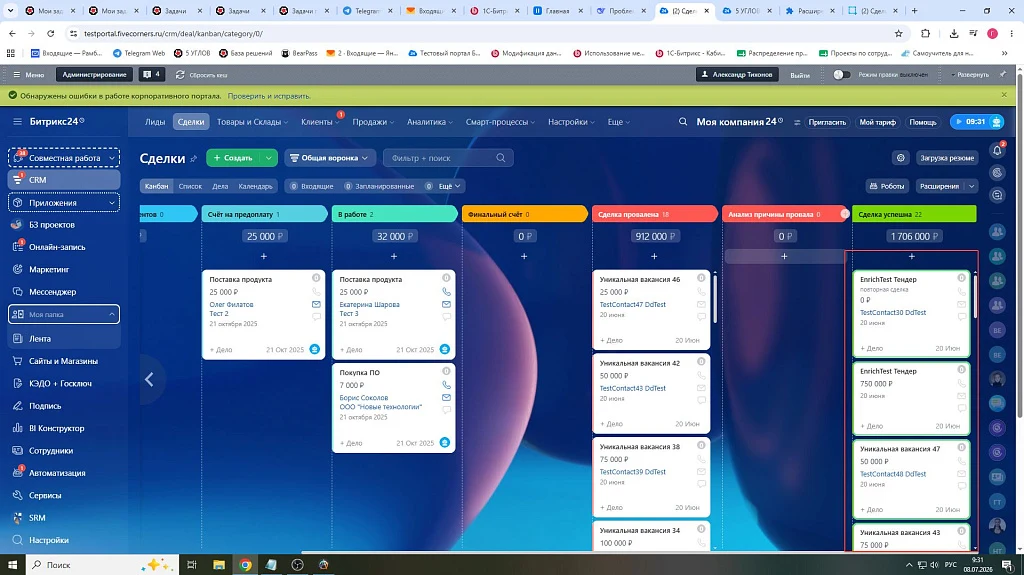The width and height of the screenshot is (1024, 575).
Task: Open the Создать button dropdown arrow
Action: click(268, 158)
